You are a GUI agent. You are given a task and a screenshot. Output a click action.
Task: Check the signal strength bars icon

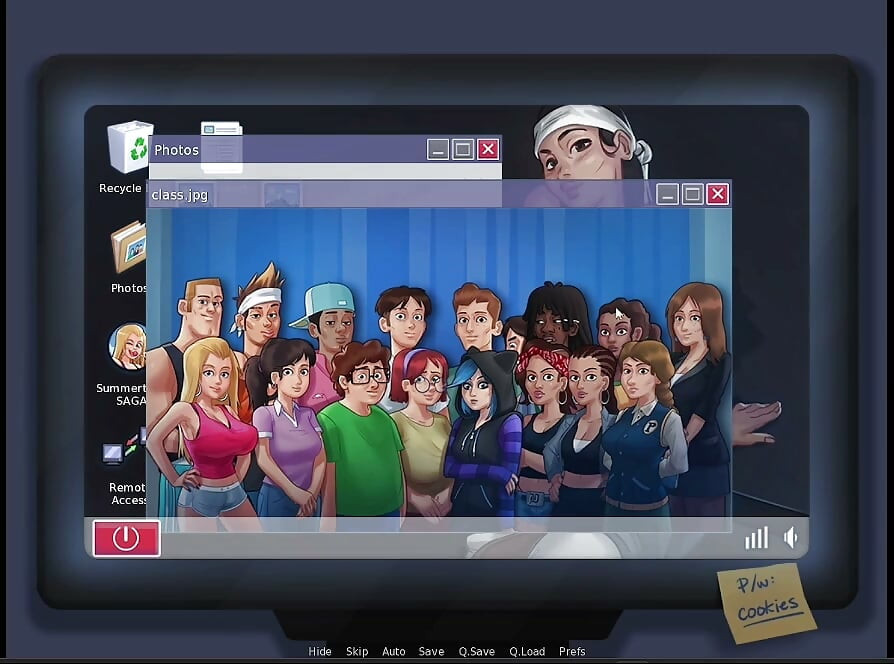(x=757, y=537)
